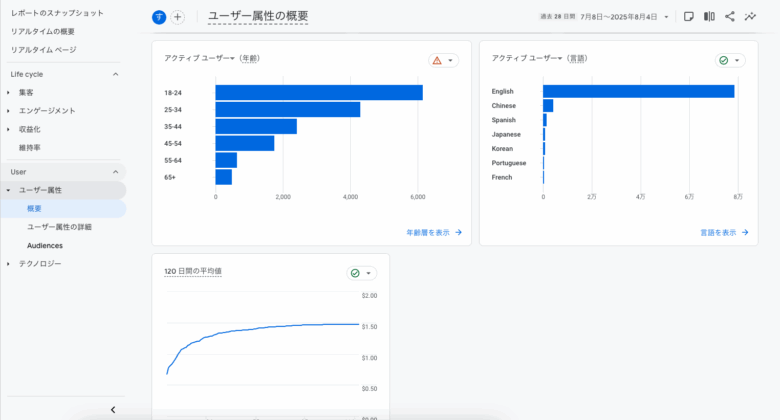The height and width of the screenshot is (420, 780).
Task: Click the Chinese language bar
Action: [x=548, y=105]
